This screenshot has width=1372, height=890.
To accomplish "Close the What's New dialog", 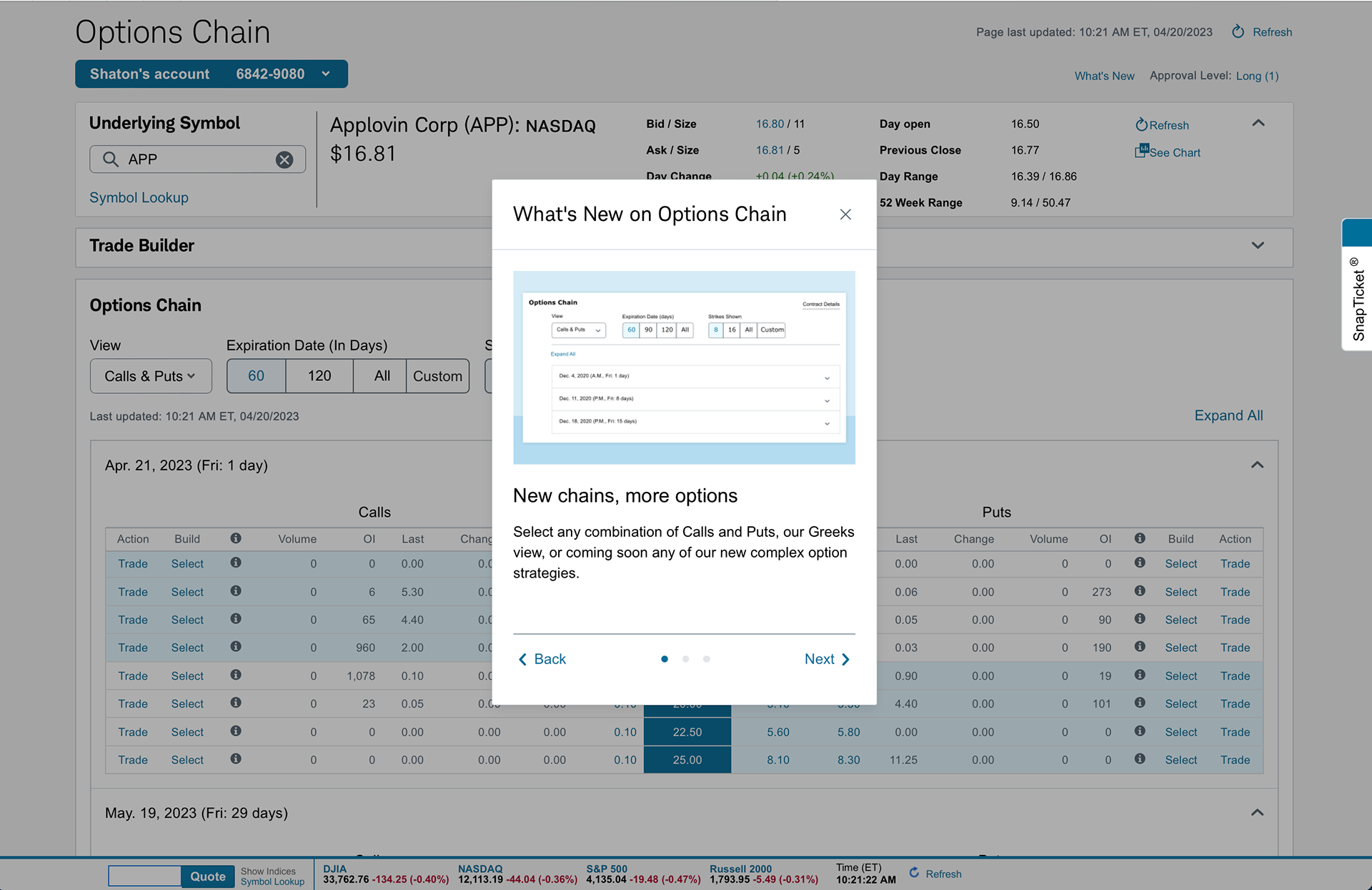I will click(x=845, y=214).
